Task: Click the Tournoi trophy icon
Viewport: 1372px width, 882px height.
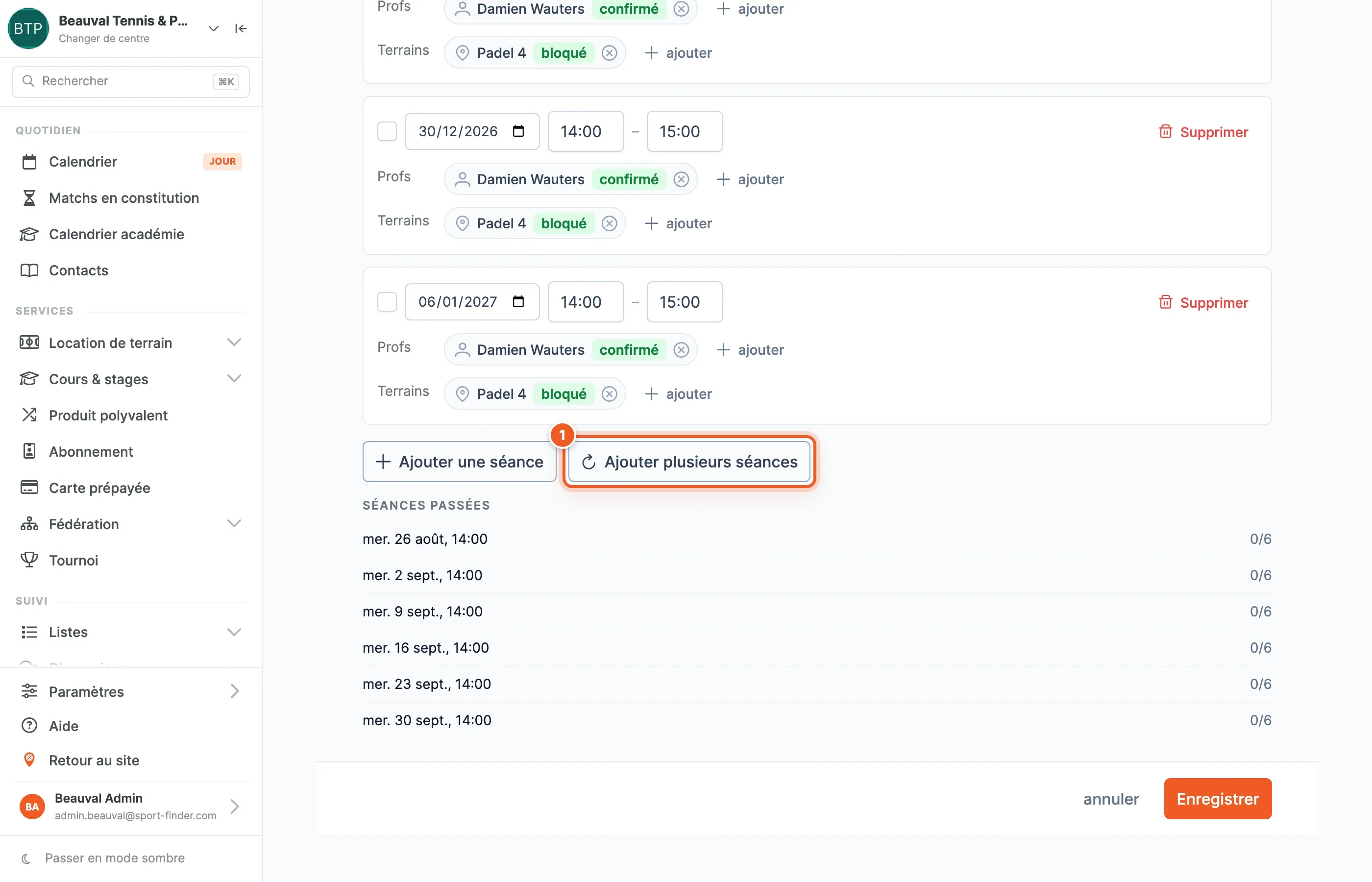Action: point(29,560)
